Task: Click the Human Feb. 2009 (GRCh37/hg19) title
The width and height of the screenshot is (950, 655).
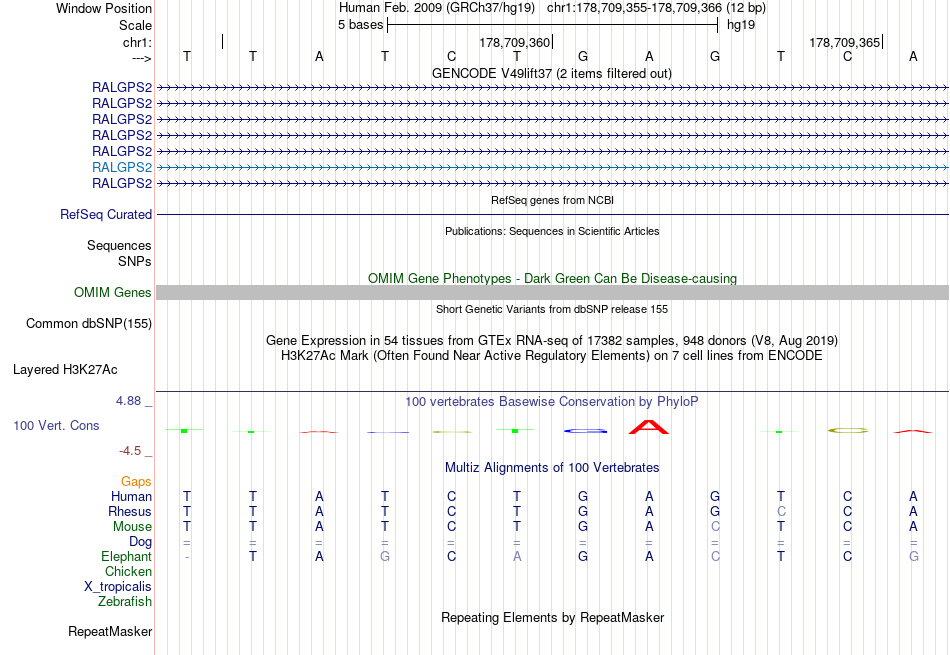Action: [x=437, y=8]
